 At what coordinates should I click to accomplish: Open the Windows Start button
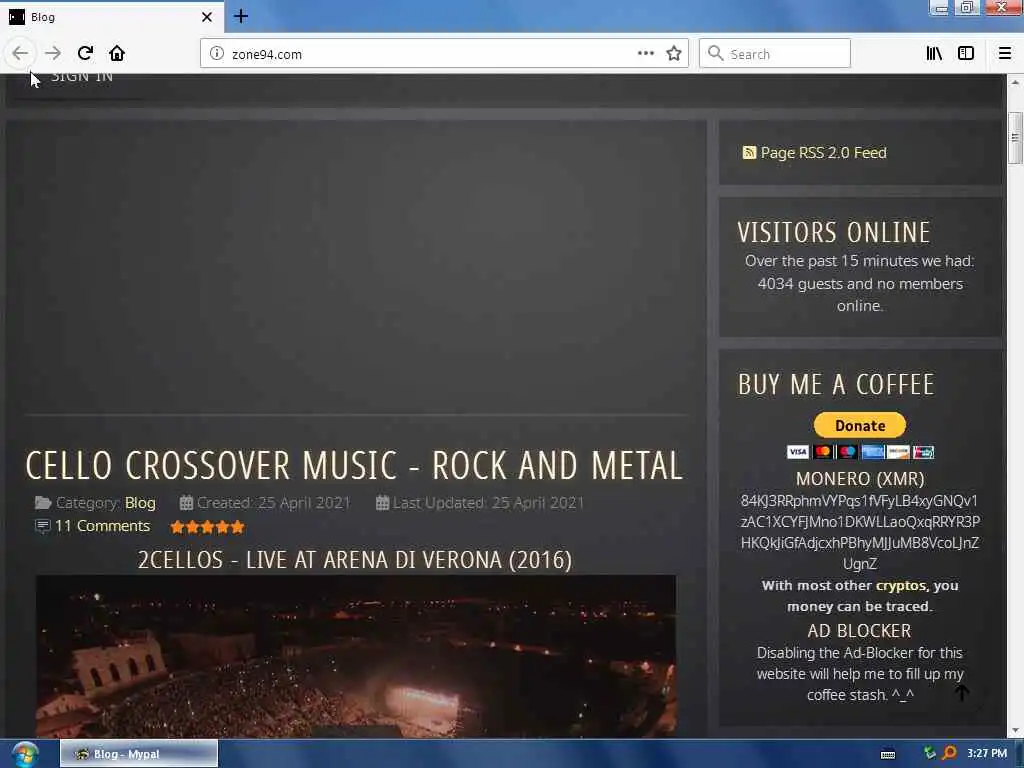coord(24,754)
